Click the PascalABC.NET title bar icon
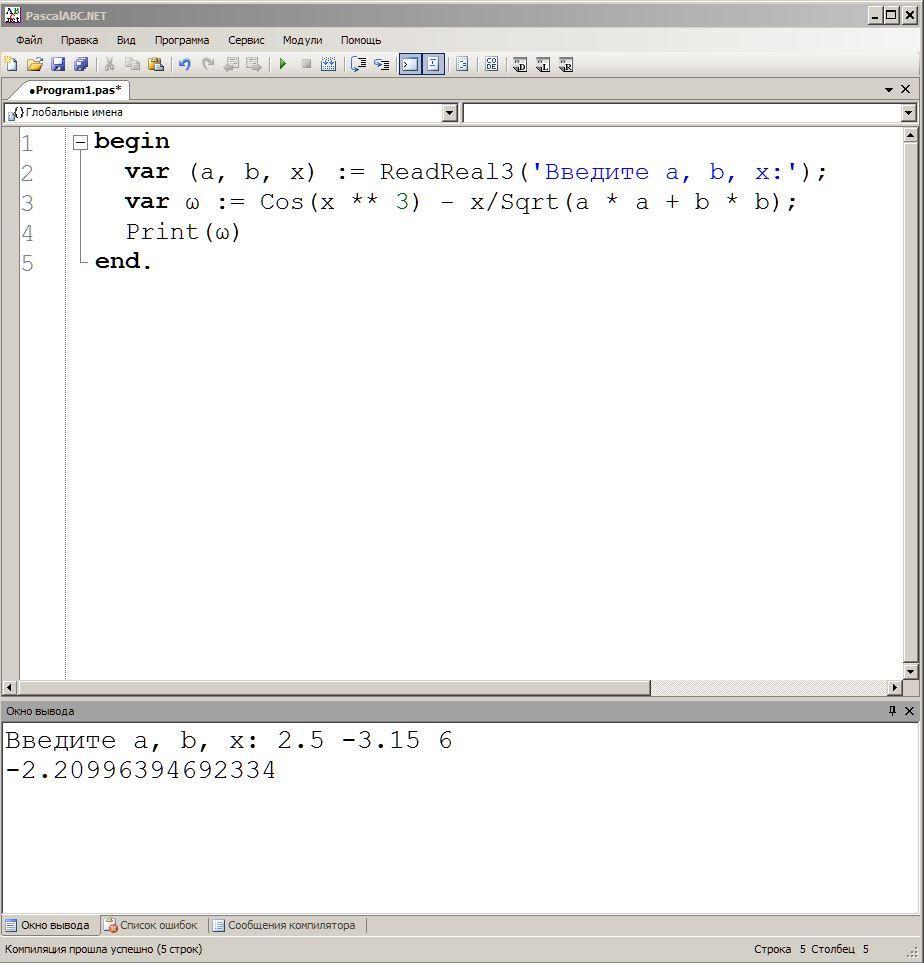This screenshot has height=963, width=924. coord(12,15)
